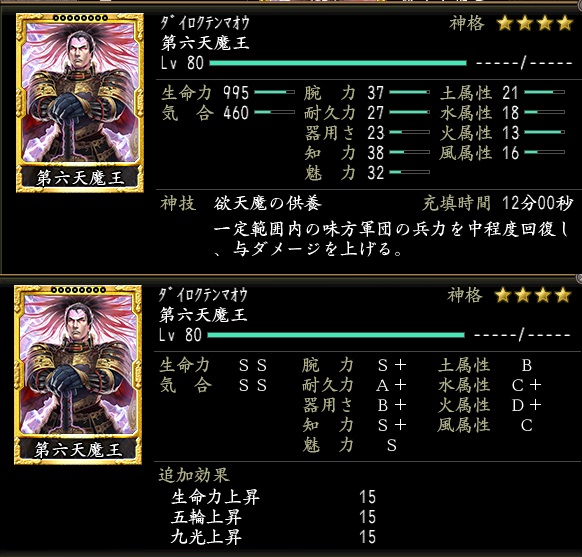Viewport: 582px width, 557px height.
Task: Click the name plate under top card image
Action: 80,178
